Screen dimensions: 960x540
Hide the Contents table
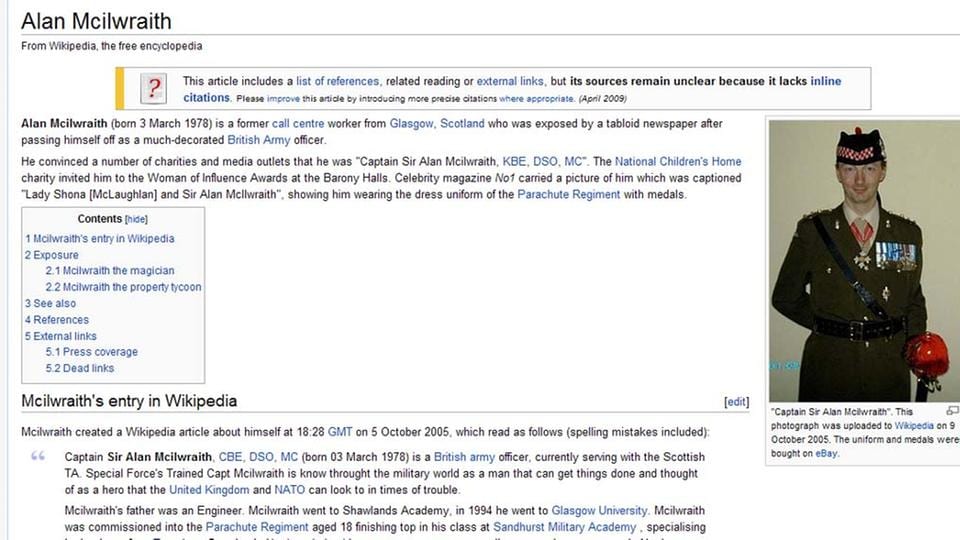tap(136, 219)
